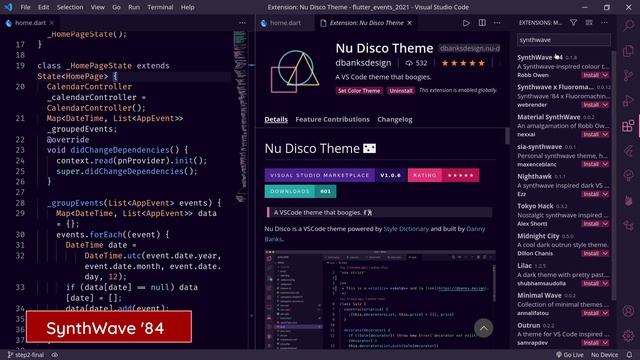The width and height of the screenshot is (640, 360).
Task: Select the Details tab
Action: [x=276, y=119]
